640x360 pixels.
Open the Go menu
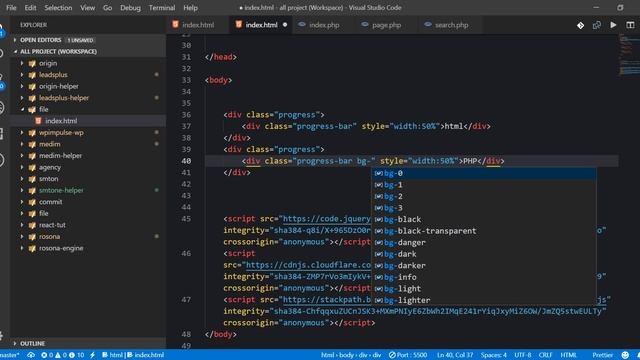pos(107,7)
